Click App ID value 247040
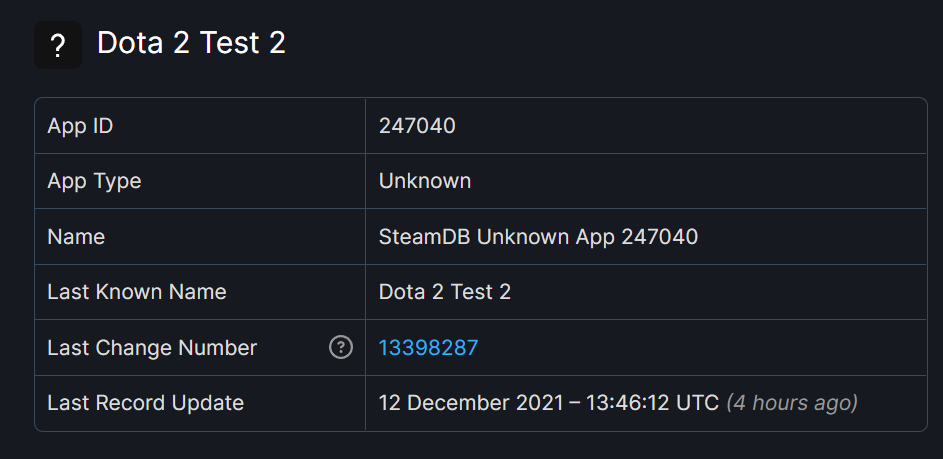Viewport: 943px width, 459px height. pos(417,126)
